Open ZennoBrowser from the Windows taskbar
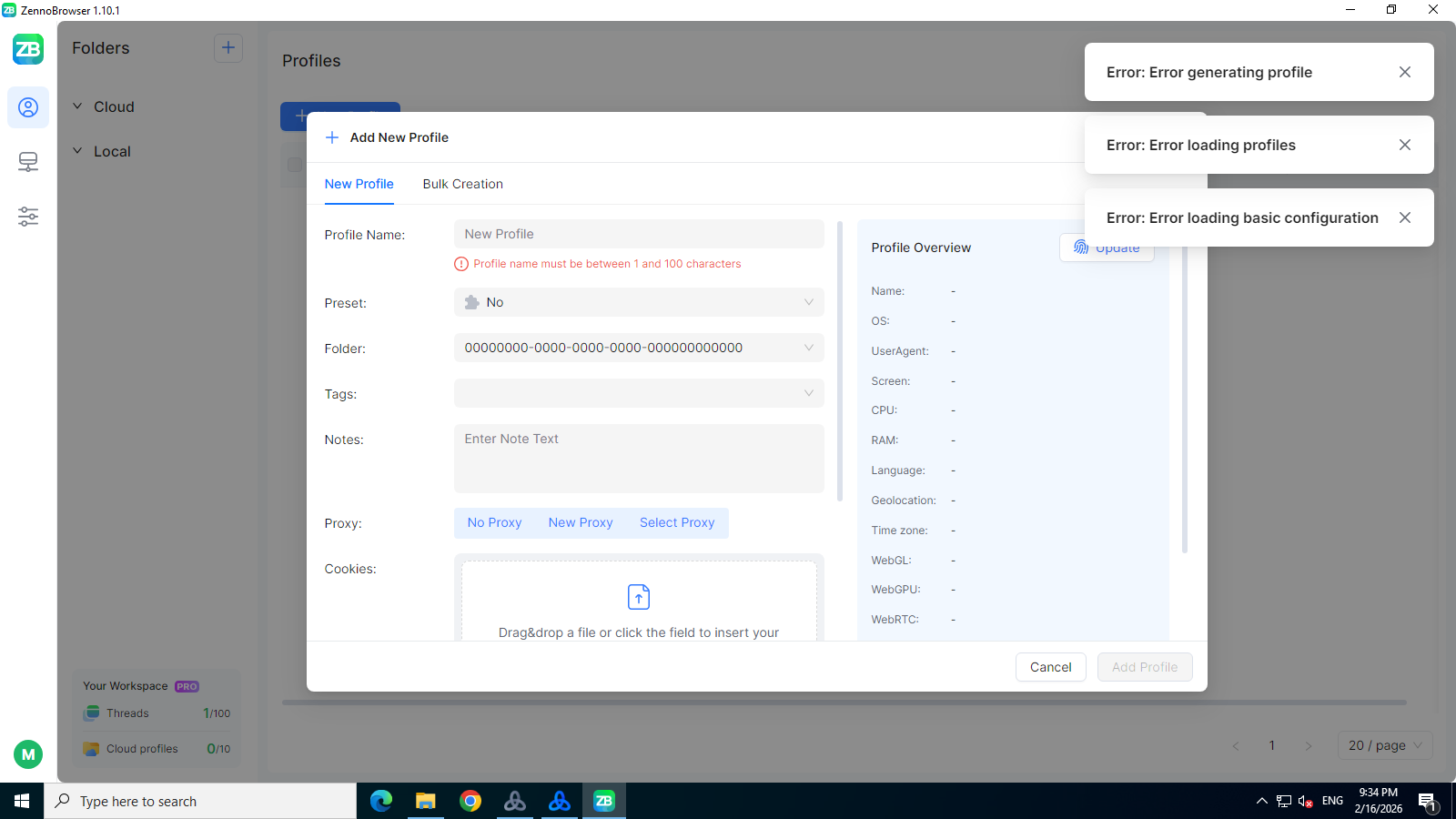1456x819 pixels. tap(603, 801)
